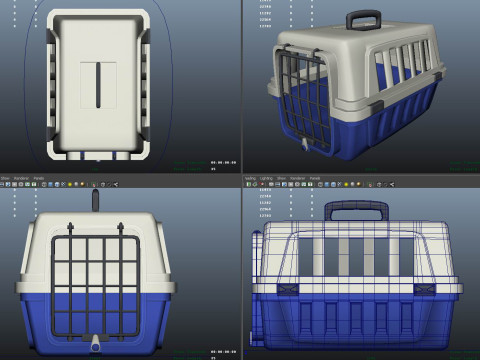Screen dimensions: 480x360
Task: Toggle X-Ray icon in side view toolbar
Action: (379, 184)
